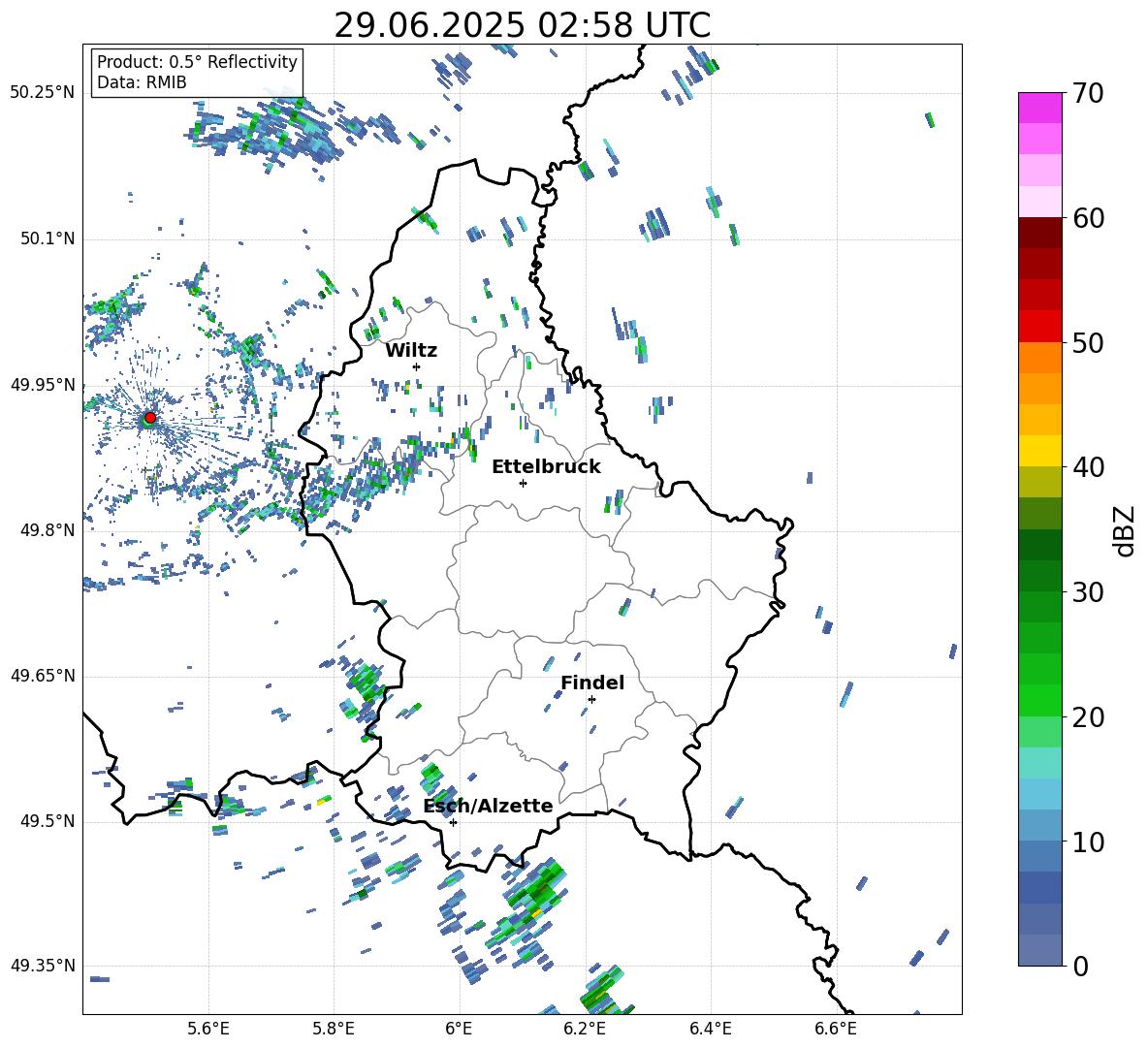The image size is (1148, 1048).
Task: Click the Wiltz station cross marker
Action: click(417, 366)
